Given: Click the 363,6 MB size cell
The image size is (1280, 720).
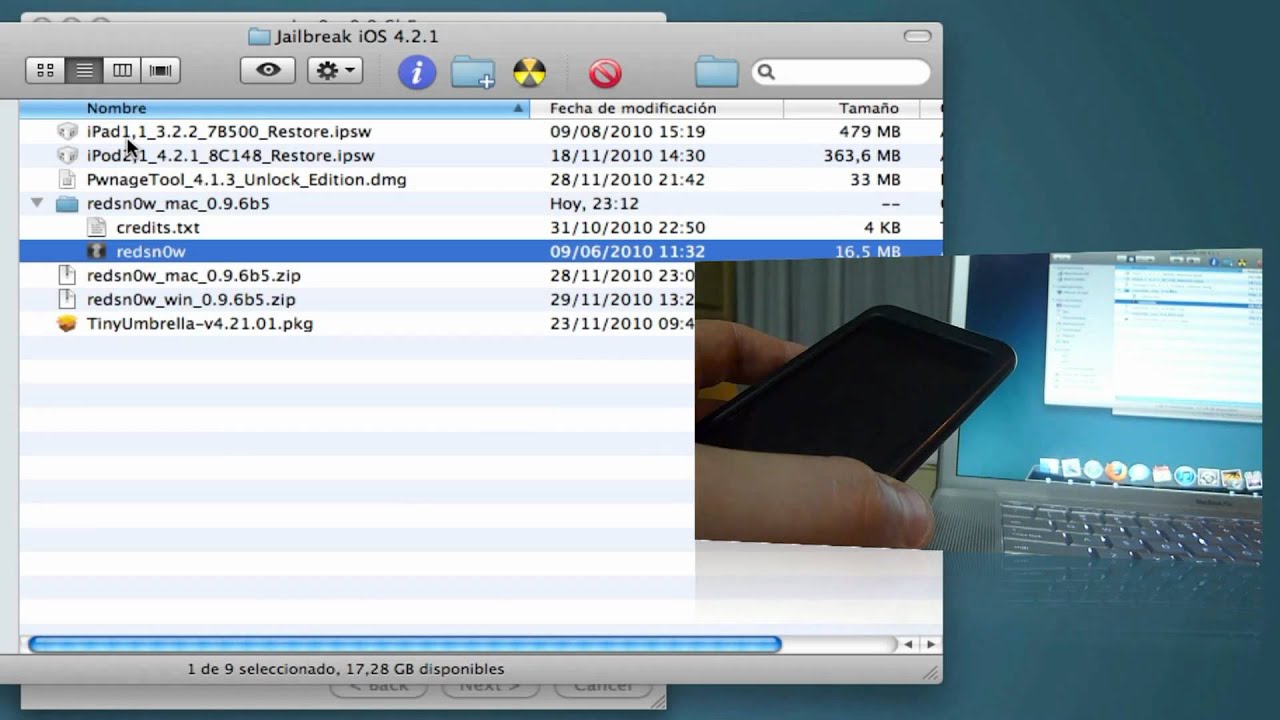Looking at the screenshot, I should click(862, 155).
